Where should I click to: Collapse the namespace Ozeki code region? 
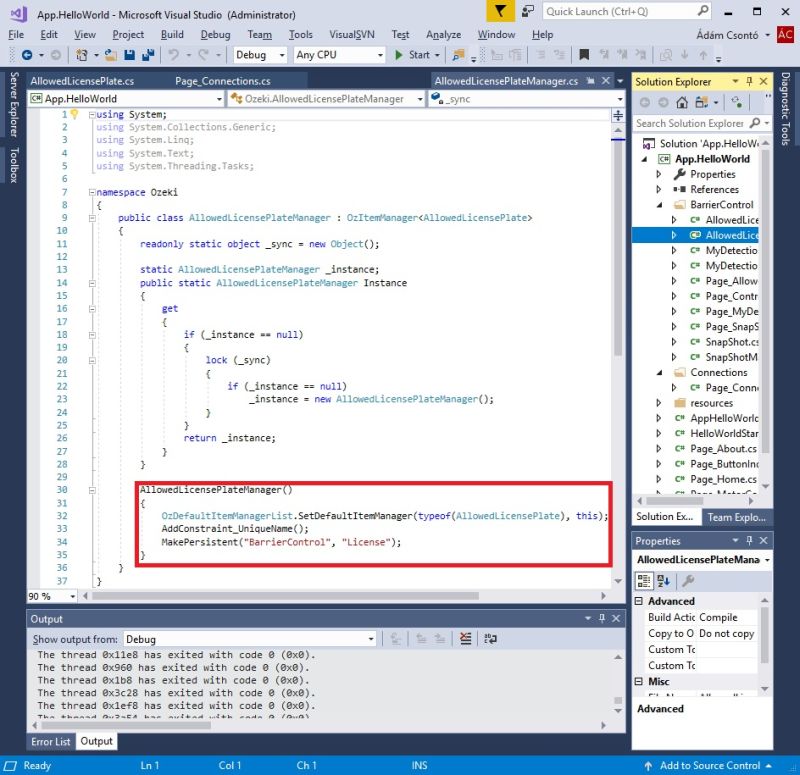tap(91, 192)
